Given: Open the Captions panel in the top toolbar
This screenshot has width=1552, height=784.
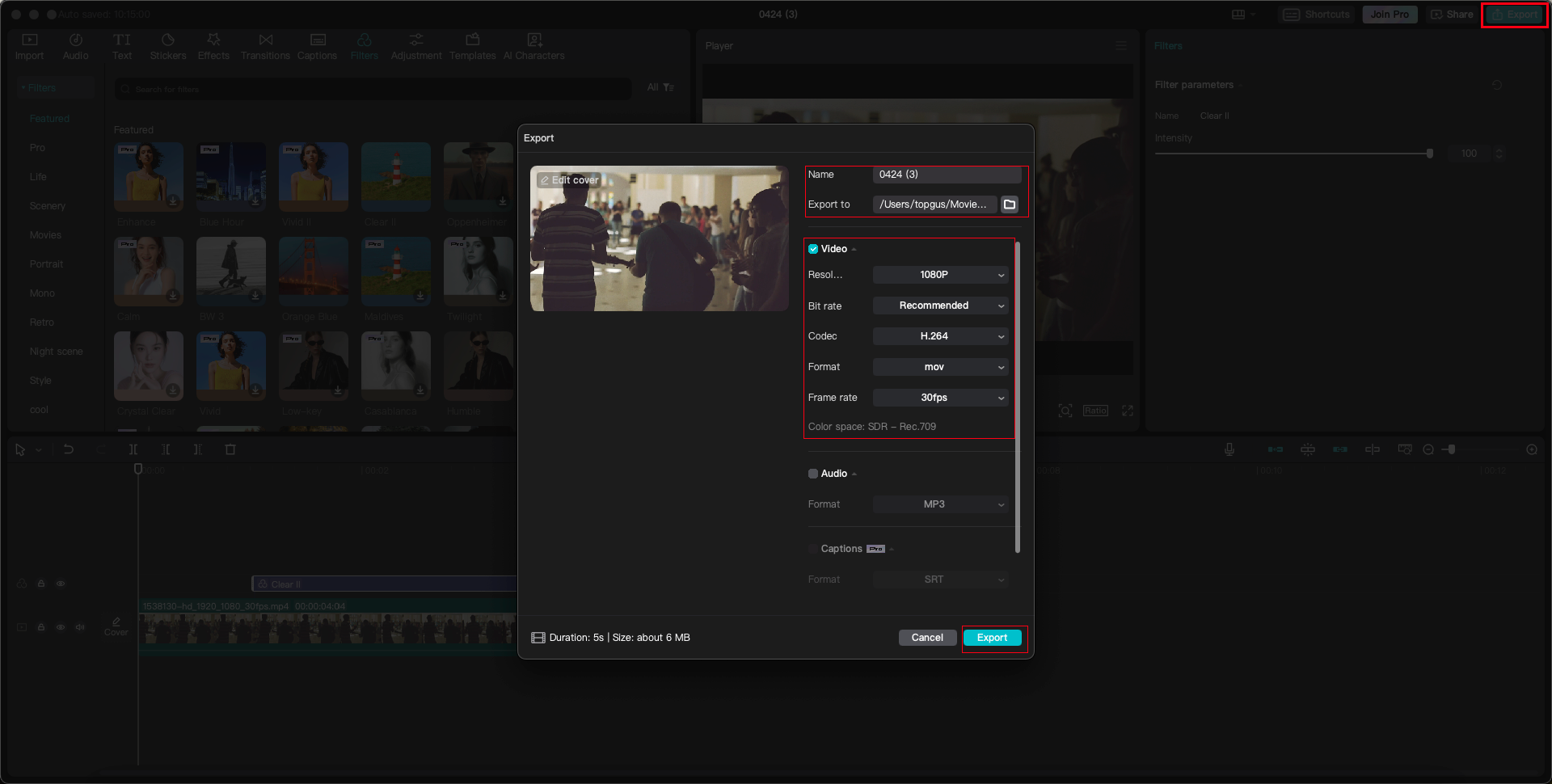Looking at the screenshot, I should click(317, 47).
